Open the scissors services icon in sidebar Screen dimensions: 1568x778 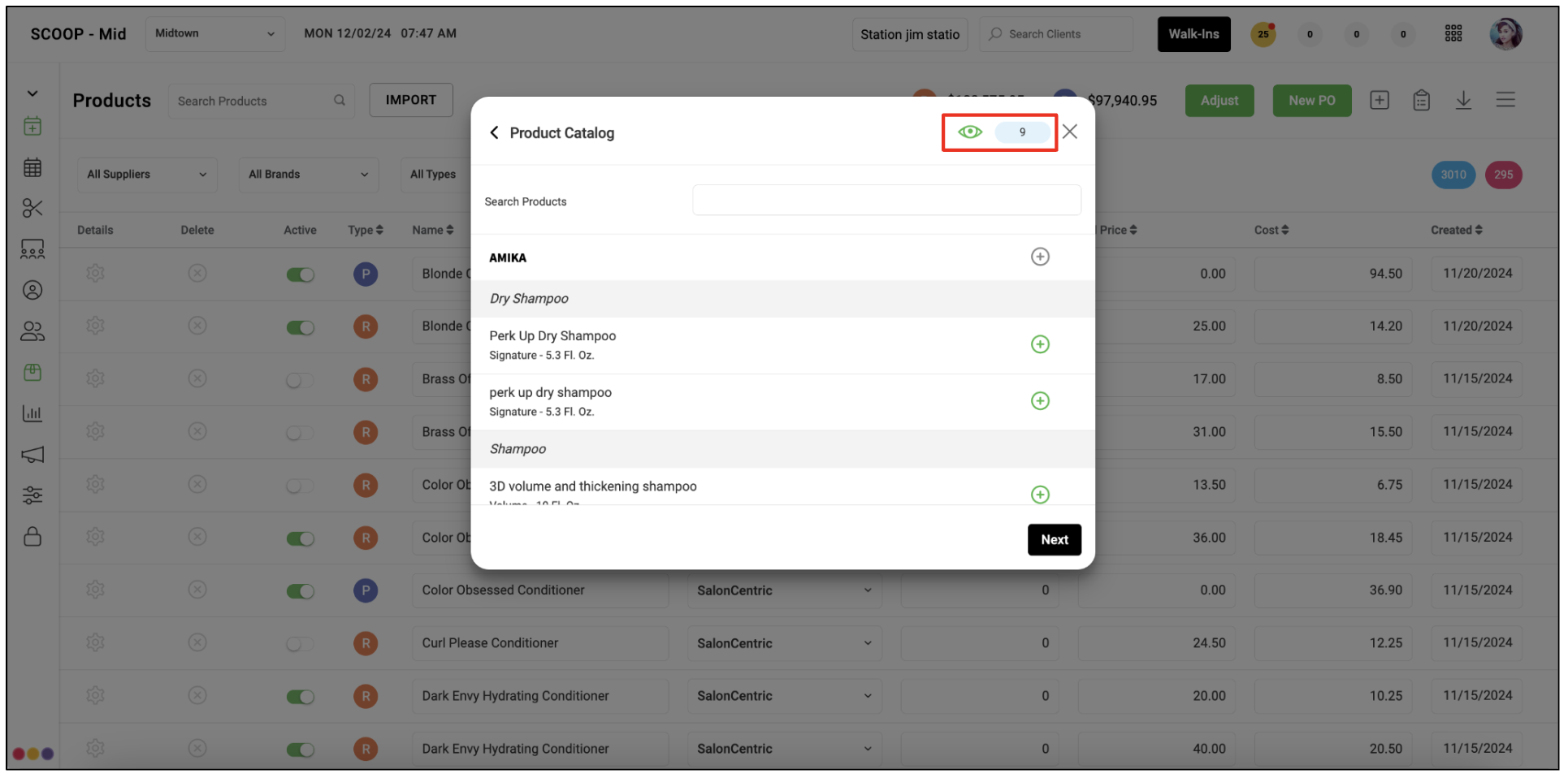click(32, 208)
